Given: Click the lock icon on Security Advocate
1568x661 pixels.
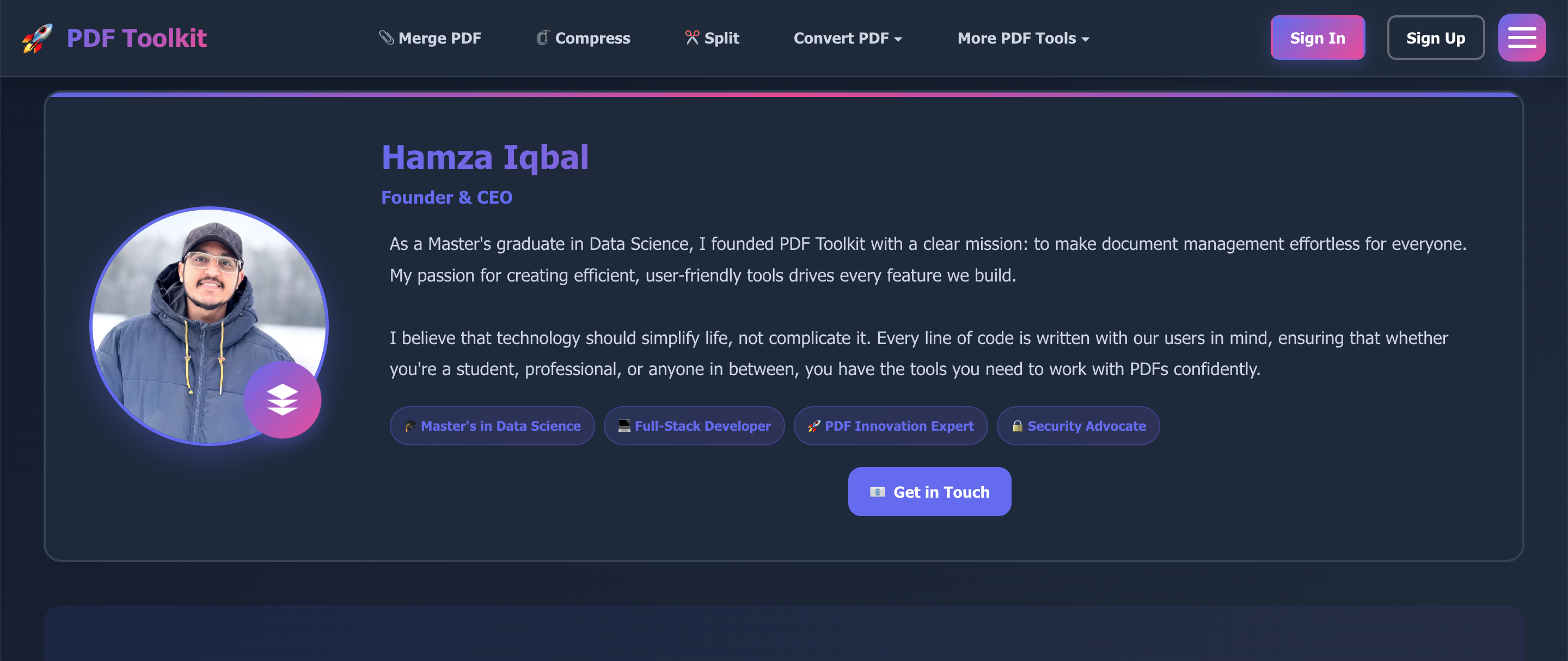Looking at the screenshot, I should 1017,426.
